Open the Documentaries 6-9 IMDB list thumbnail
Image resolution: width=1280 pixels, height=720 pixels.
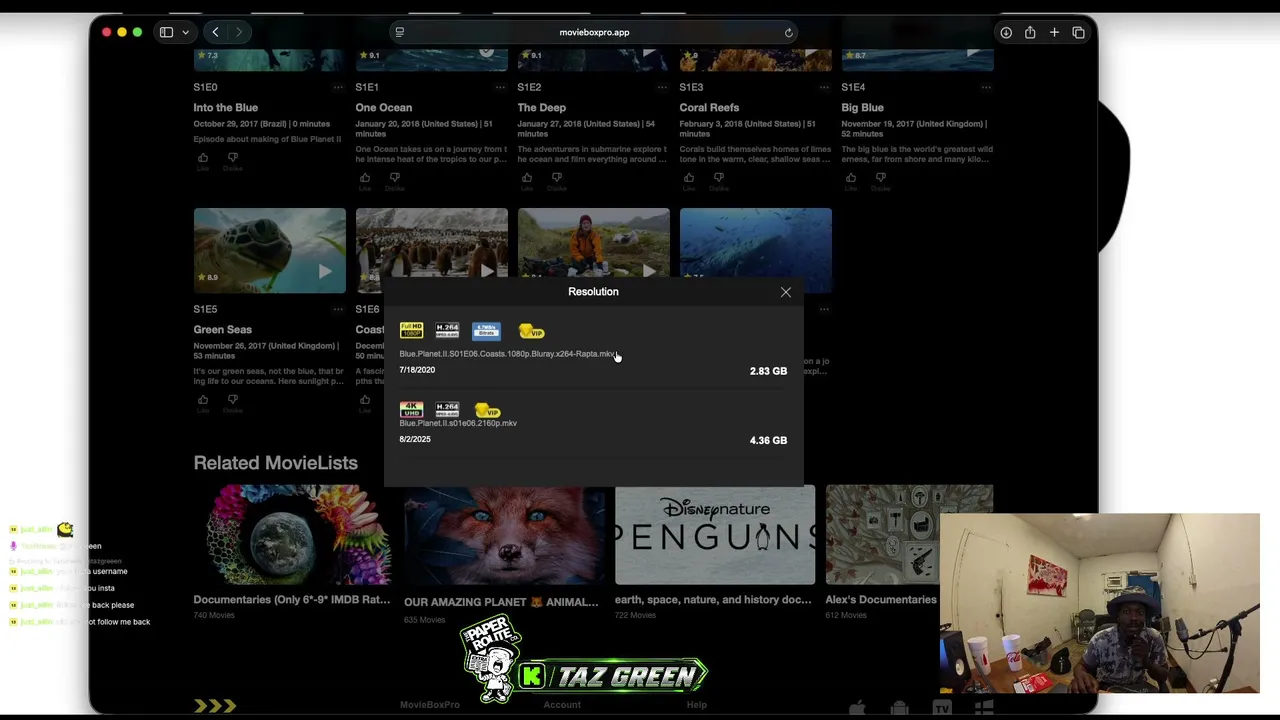(292, 535)
